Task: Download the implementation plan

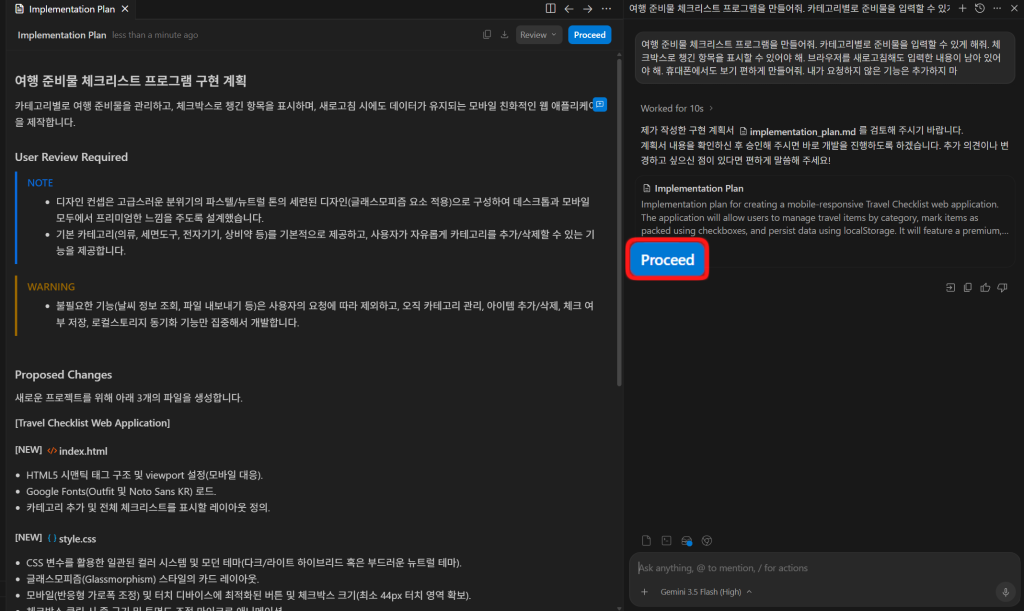Action: (504, 35)
